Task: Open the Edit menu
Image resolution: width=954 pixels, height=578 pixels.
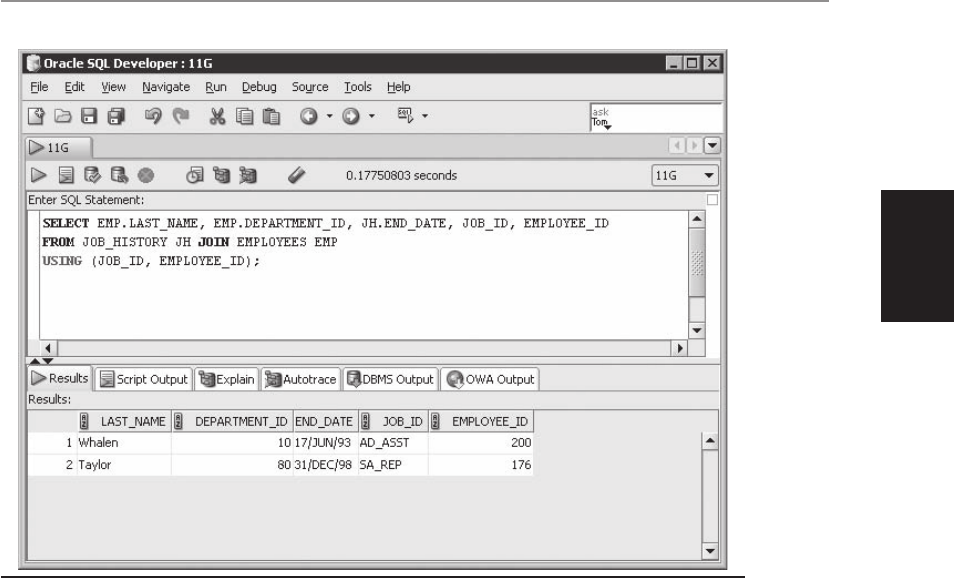Action: (74, 87)
